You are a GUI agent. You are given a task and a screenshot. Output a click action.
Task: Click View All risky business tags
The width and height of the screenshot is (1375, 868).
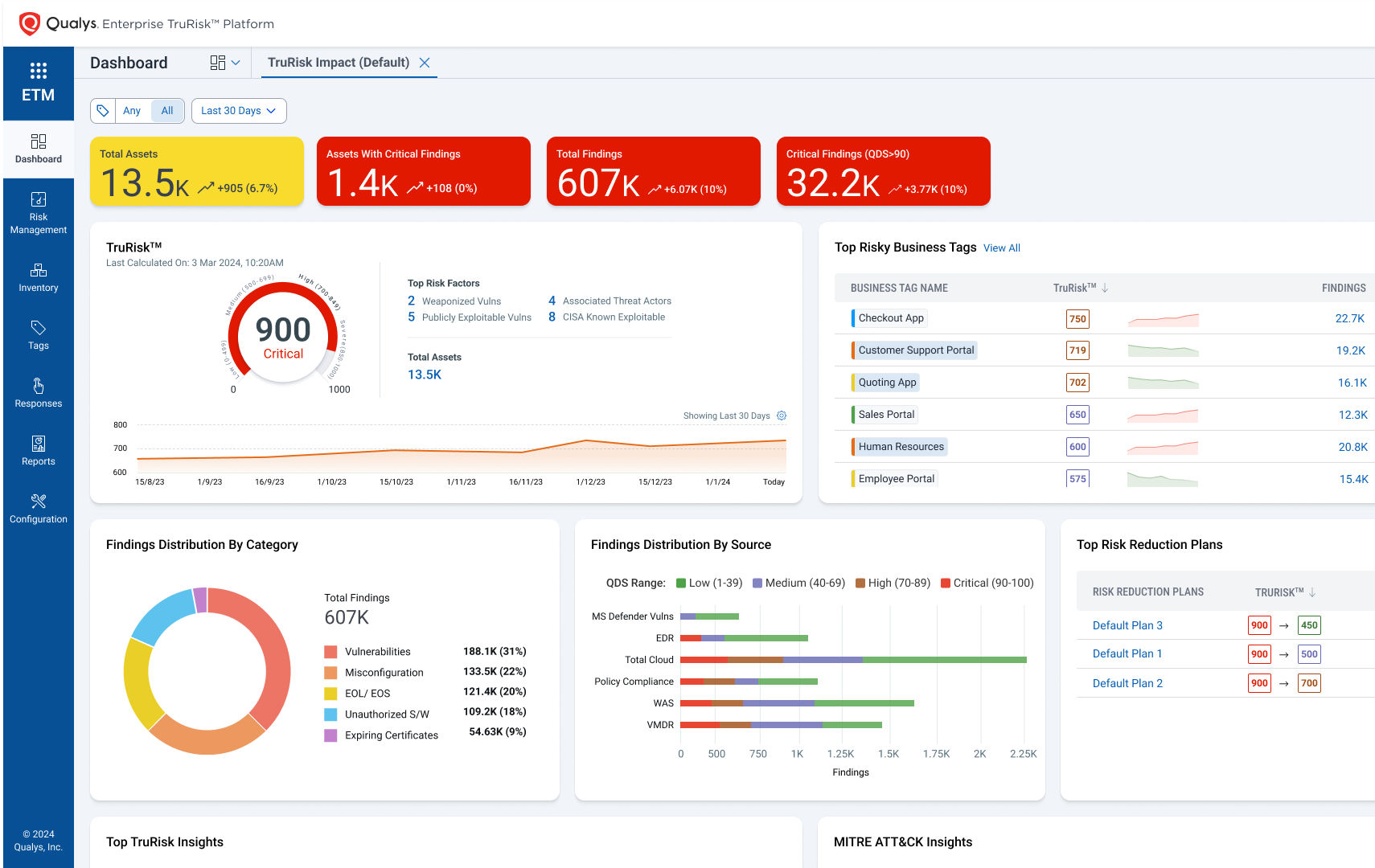point(1001,248)
